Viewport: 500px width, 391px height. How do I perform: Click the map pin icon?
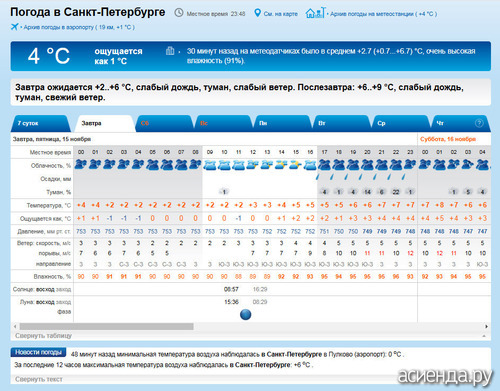coord(257,13)
